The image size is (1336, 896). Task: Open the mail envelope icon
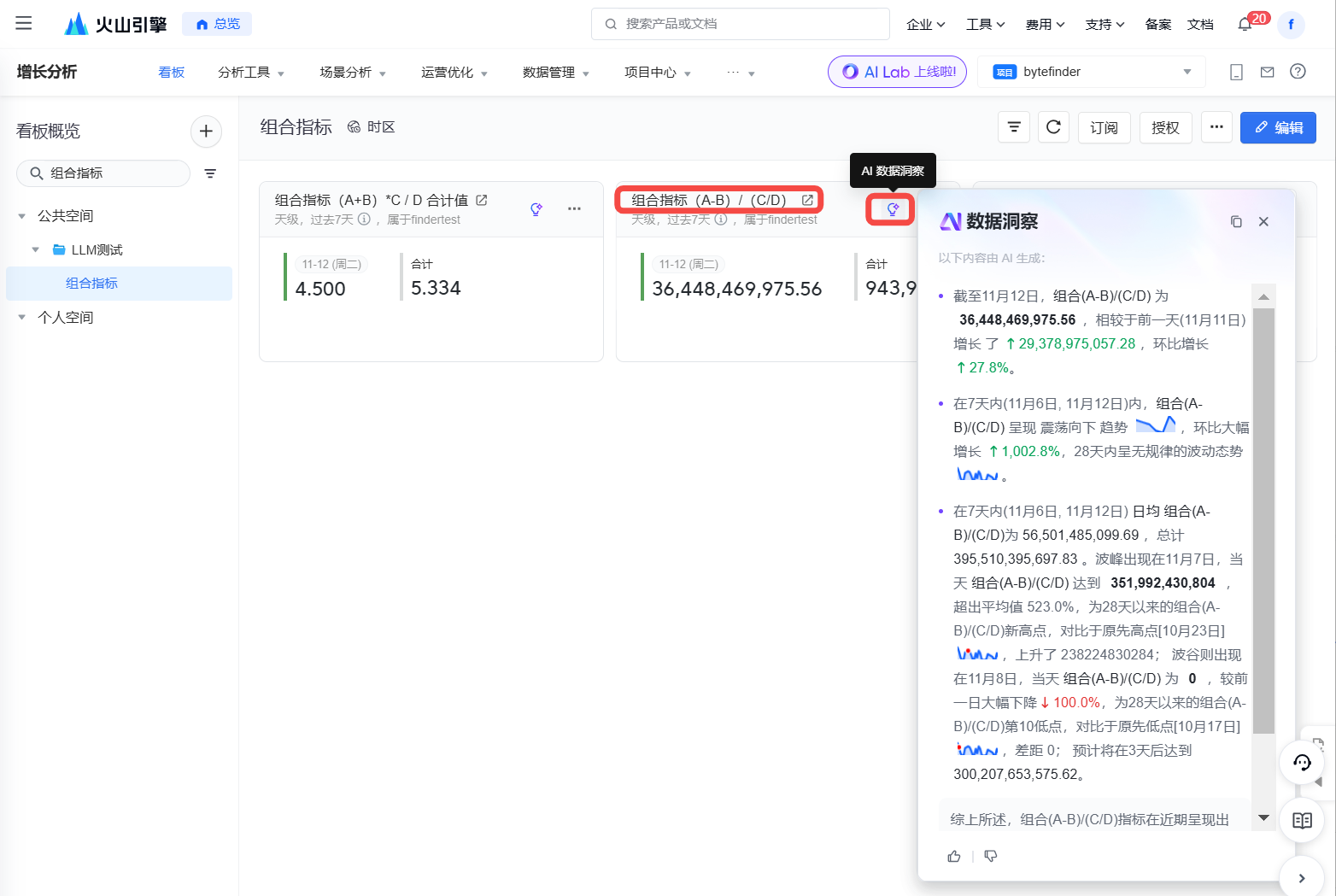(x=1268, y=72)
